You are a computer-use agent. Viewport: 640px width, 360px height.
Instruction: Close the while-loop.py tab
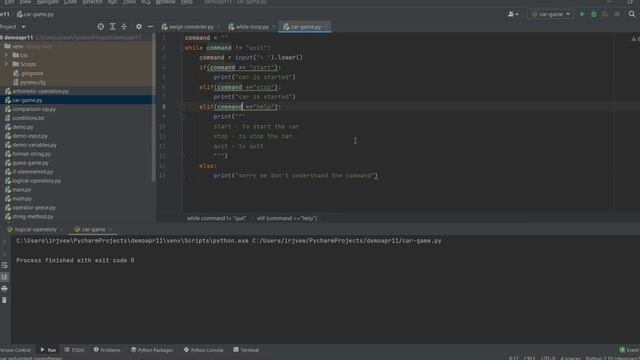point(274,27)
